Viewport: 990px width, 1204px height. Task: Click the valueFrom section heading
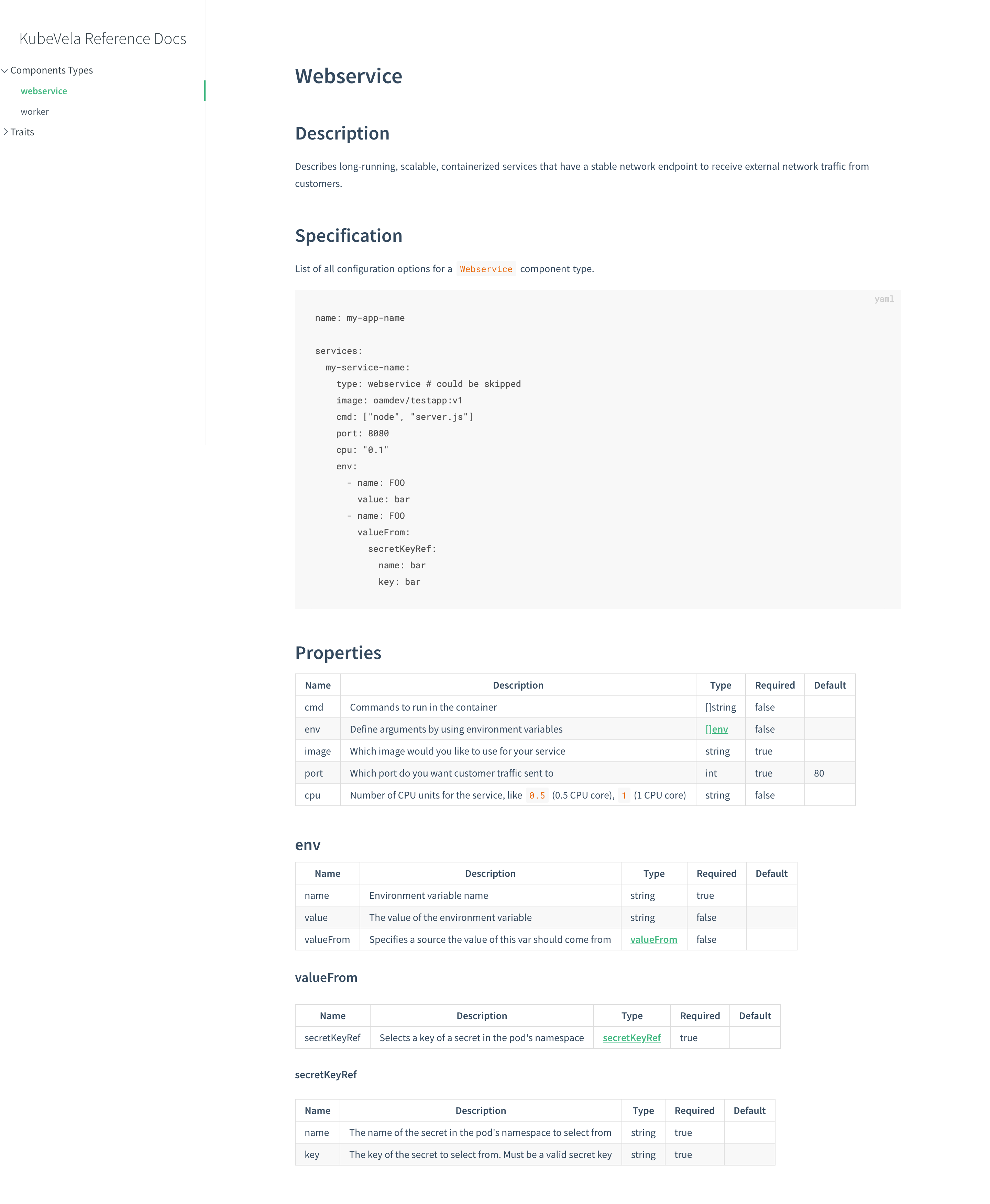click(x=326, y=978)
